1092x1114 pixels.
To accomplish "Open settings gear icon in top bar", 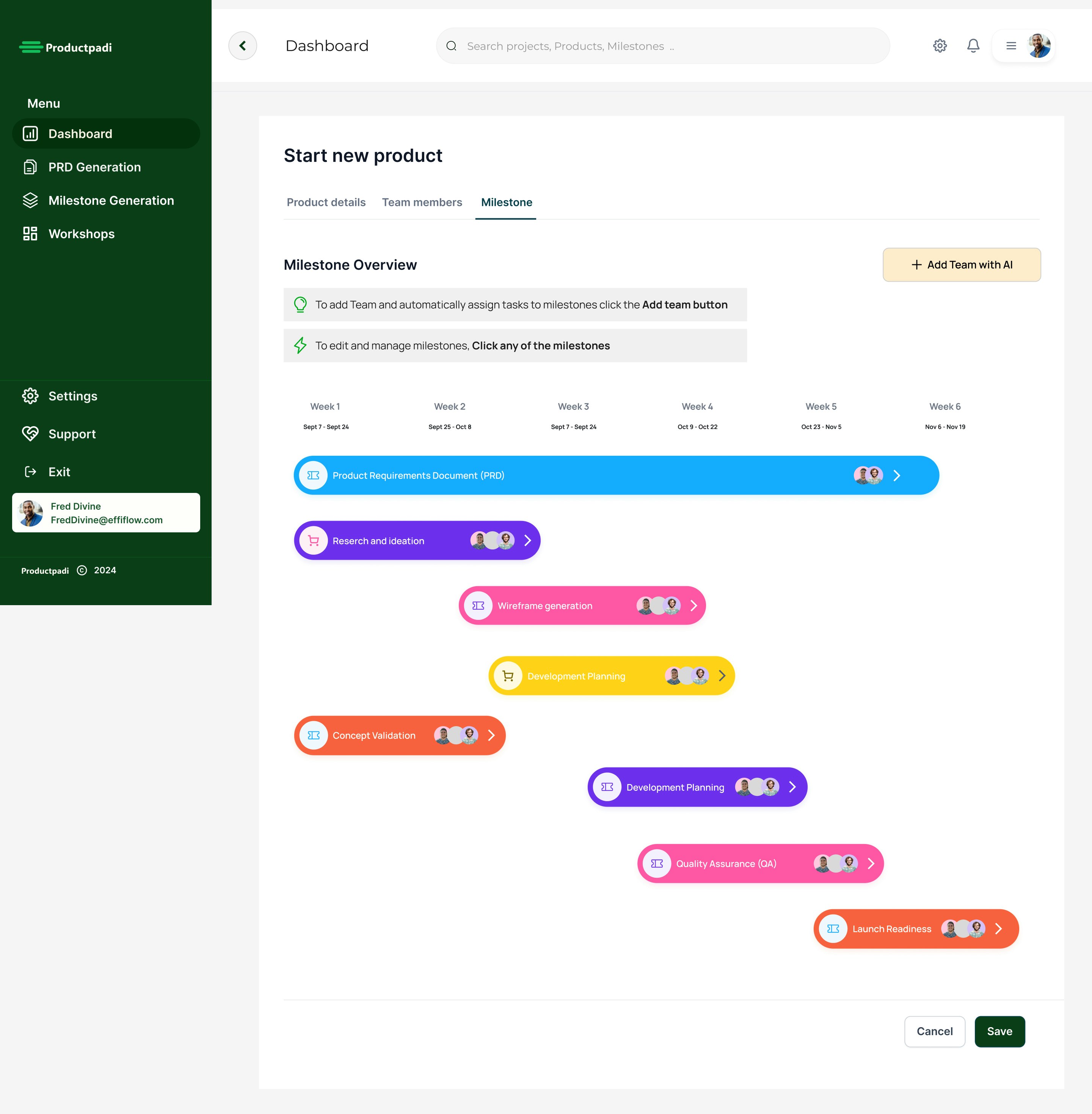I will 940,46.
